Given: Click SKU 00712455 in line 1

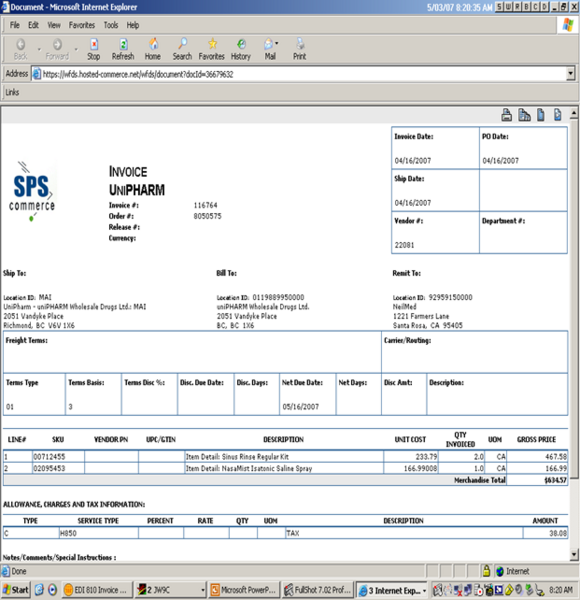Looking at the screenshot, I should (49, 457).
